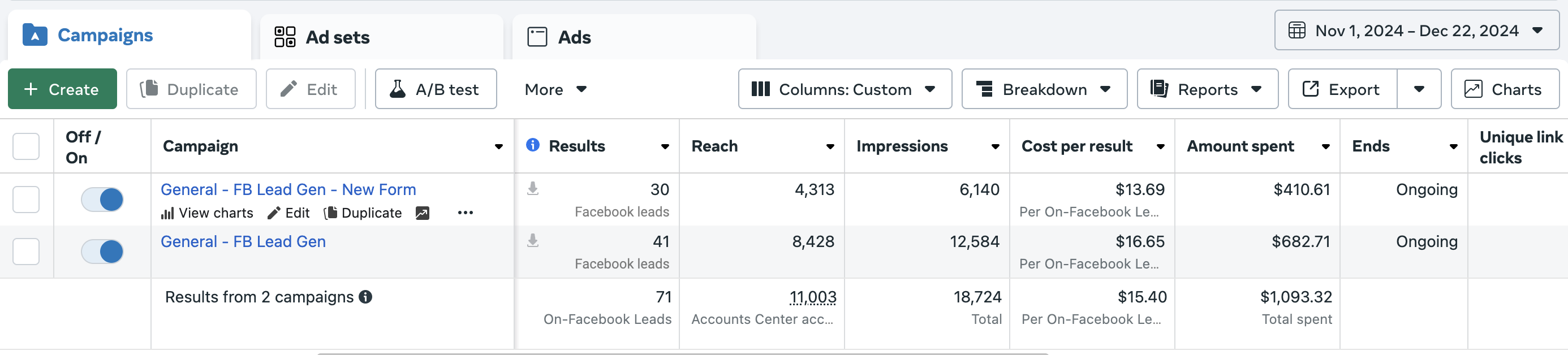Open the three-dot options for New Form campaign
Viewport: 1568px width, 355px height.
click(465, 213)
